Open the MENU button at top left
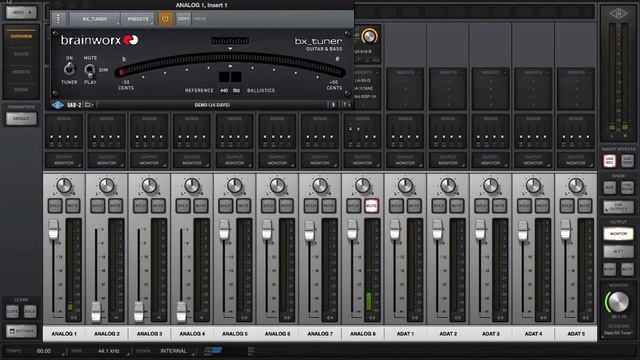This screenshot has height=360, width=640. (21, 13)
